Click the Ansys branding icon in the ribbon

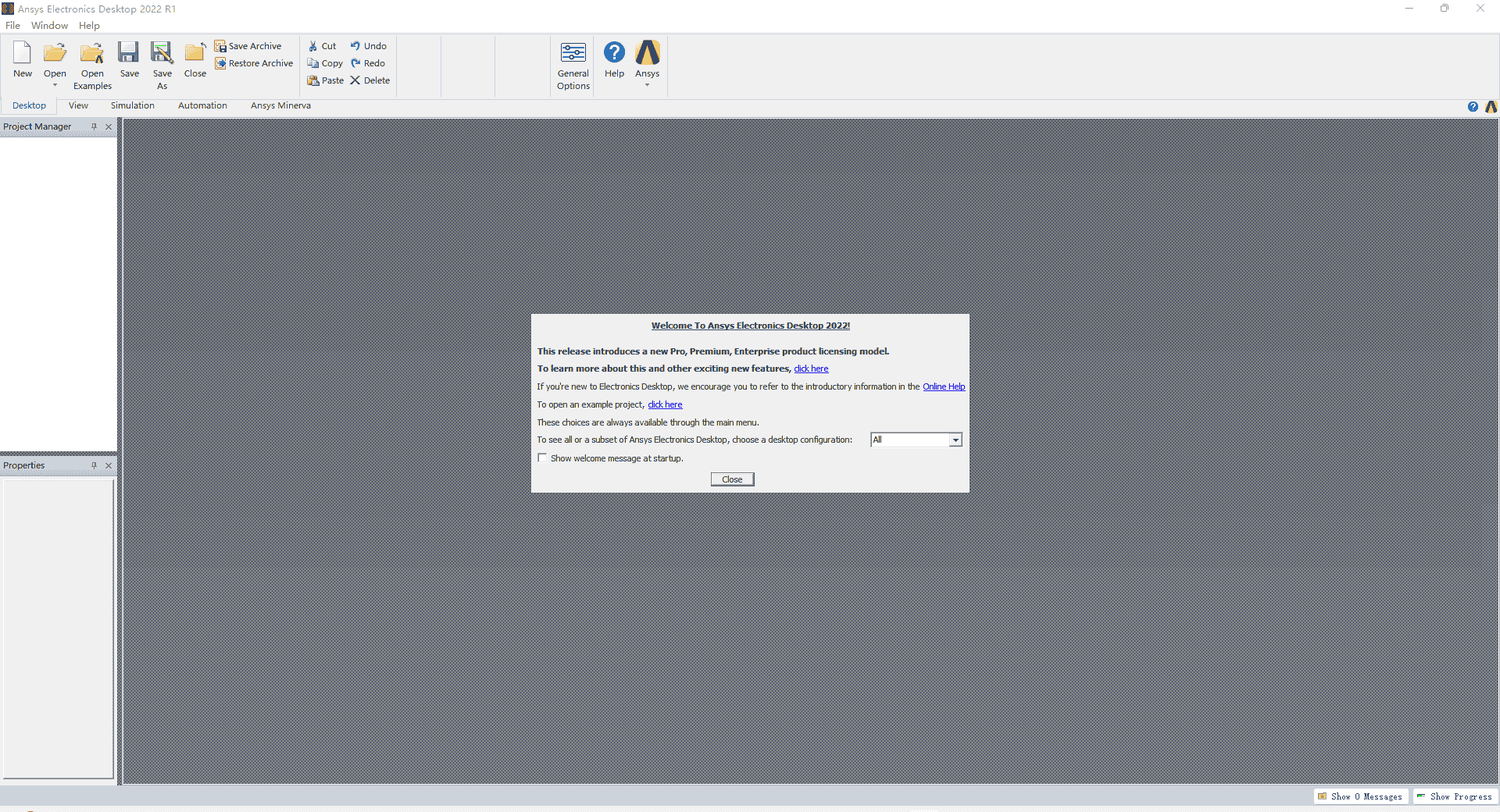[x=647, y=53]
